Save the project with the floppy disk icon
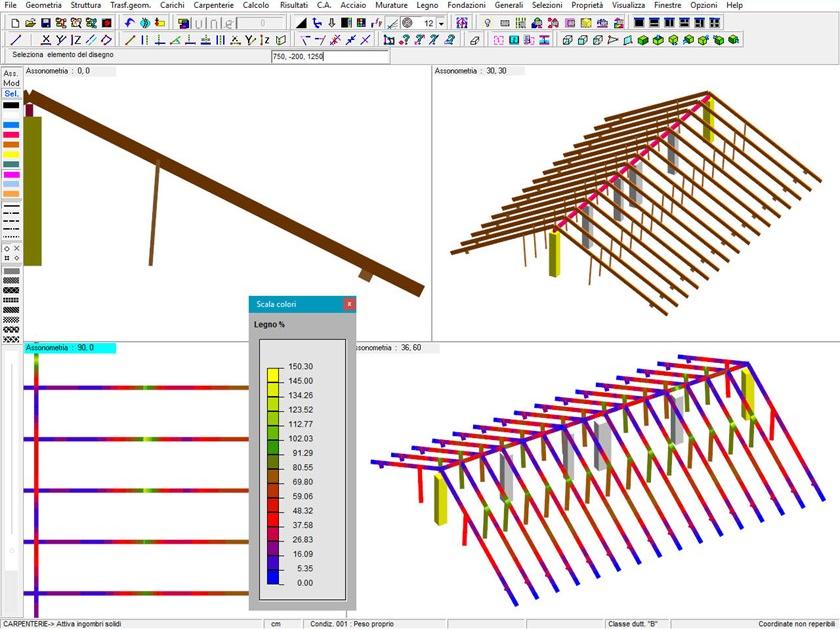Viewport: 840px width, 629px height. [45, 23]
